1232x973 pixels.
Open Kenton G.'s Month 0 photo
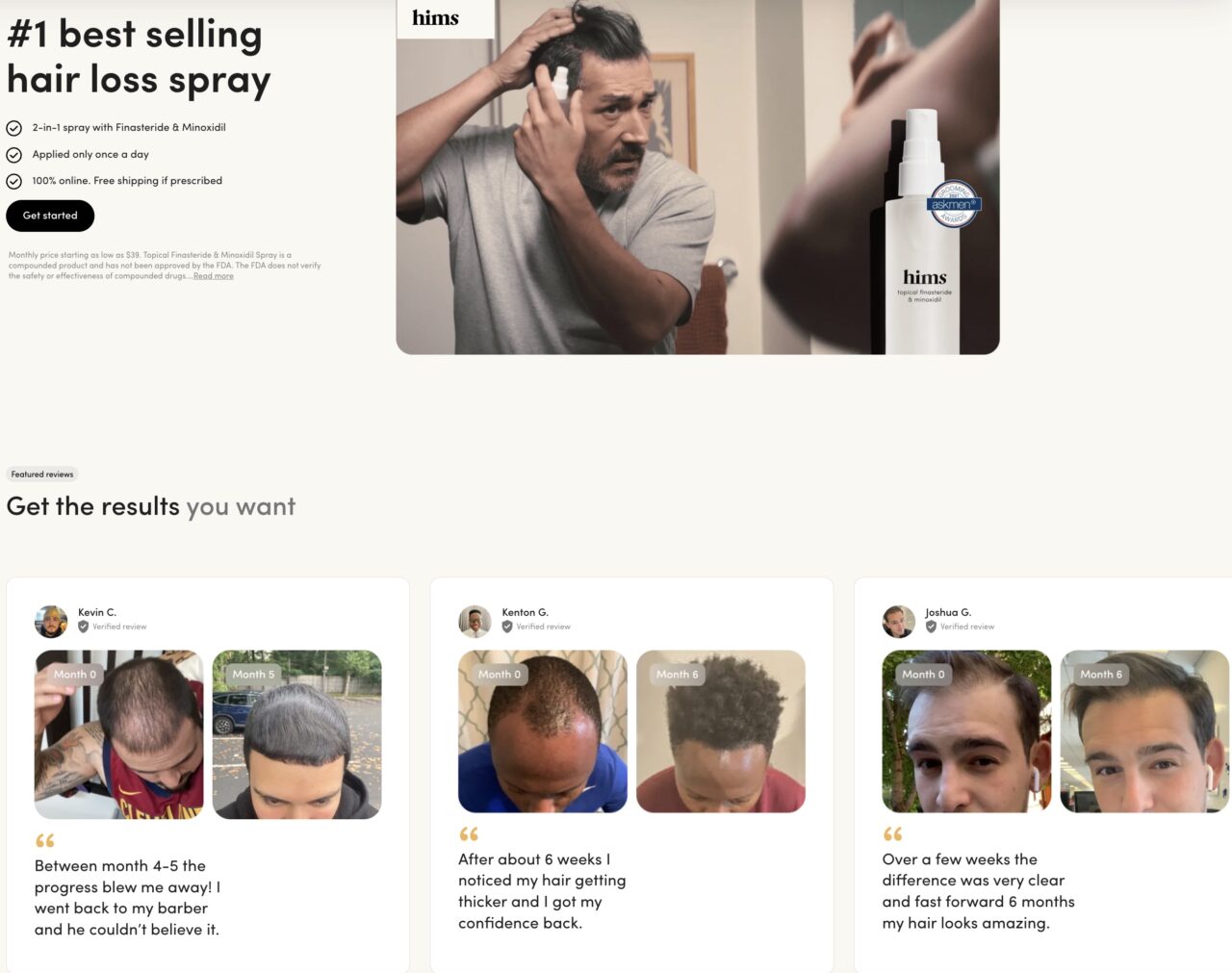coord(543,731)
